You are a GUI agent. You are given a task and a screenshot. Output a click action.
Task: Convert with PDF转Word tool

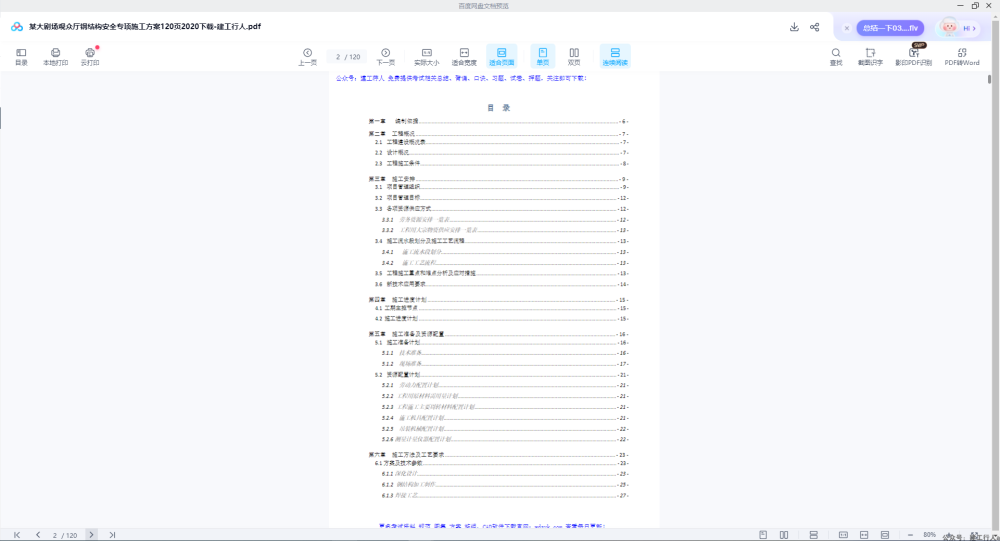pyautogui.click(x=962, y=56)
